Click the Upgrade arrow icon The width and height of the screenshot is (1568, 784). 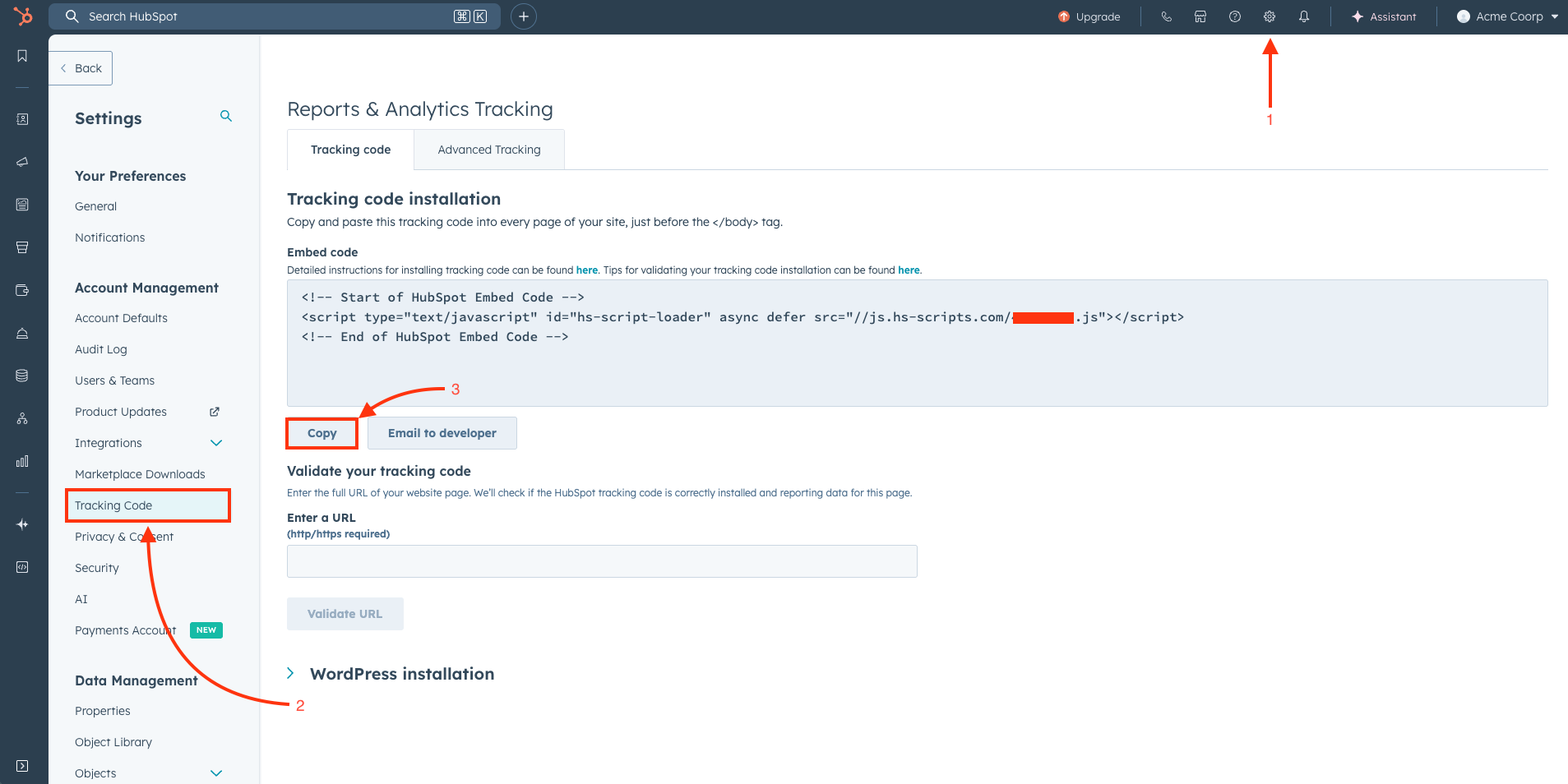[1064, 16]
